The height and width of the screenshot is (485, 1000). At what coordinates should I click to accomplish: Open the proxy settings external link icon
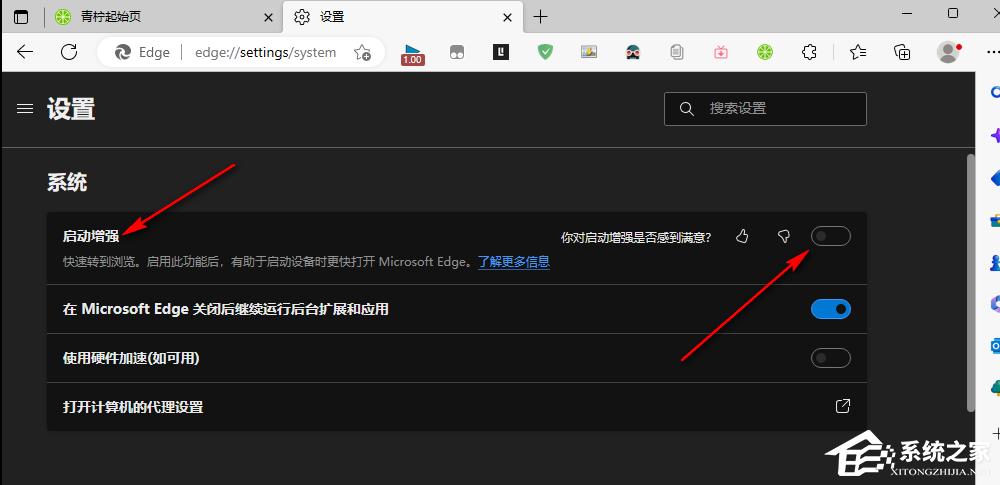pyautogui.click(x=843, y=407)
